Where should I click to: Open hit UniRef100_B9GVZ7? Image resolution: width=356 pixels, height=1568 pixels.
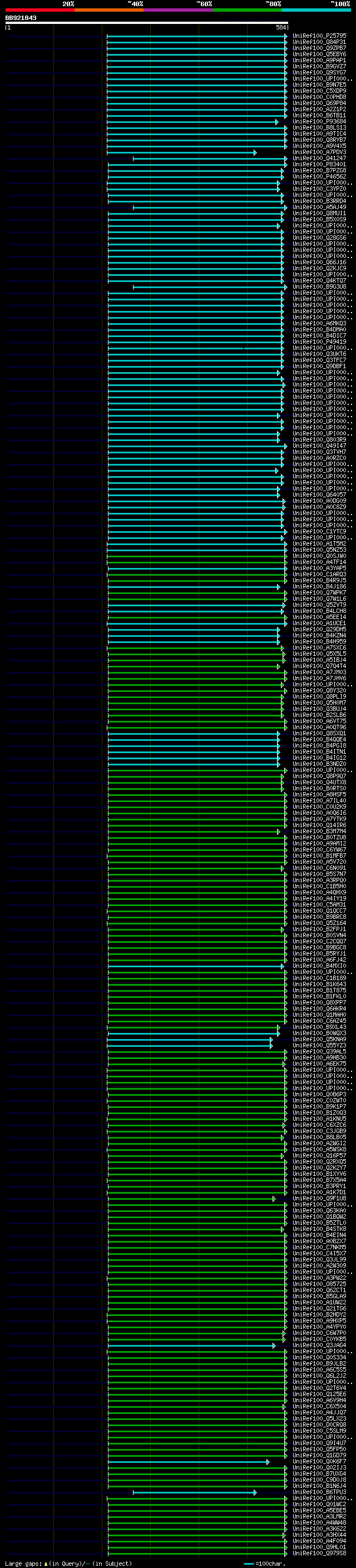click(319, 66)
